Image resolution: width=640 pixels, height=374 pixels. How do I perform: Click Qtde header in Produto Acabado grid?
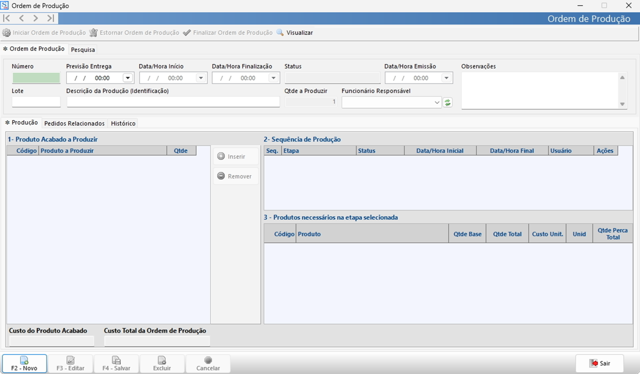pyautogui.click(x=181, y=151)
